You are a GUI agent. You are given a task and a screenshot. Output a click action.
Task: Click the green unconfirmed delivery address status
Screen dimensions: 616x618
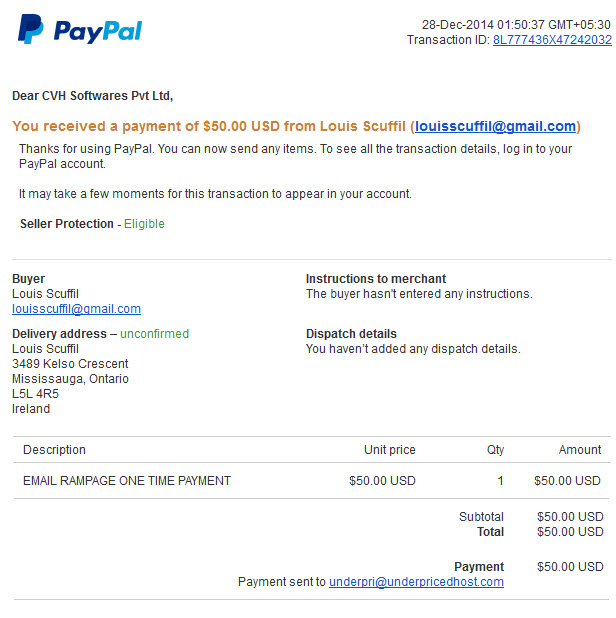(x=154, y=334)
